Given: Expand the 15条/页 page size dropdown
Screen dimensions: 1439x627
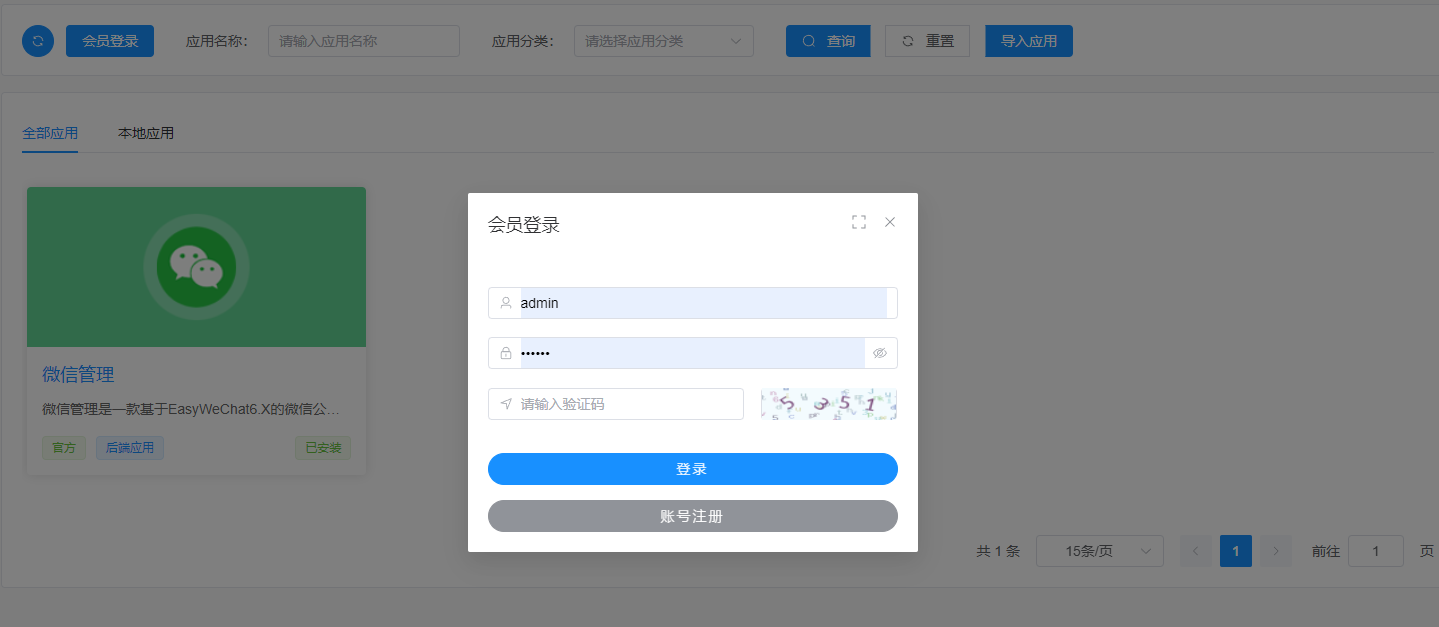Looking at the screenshot, I should click(1099, 551).
